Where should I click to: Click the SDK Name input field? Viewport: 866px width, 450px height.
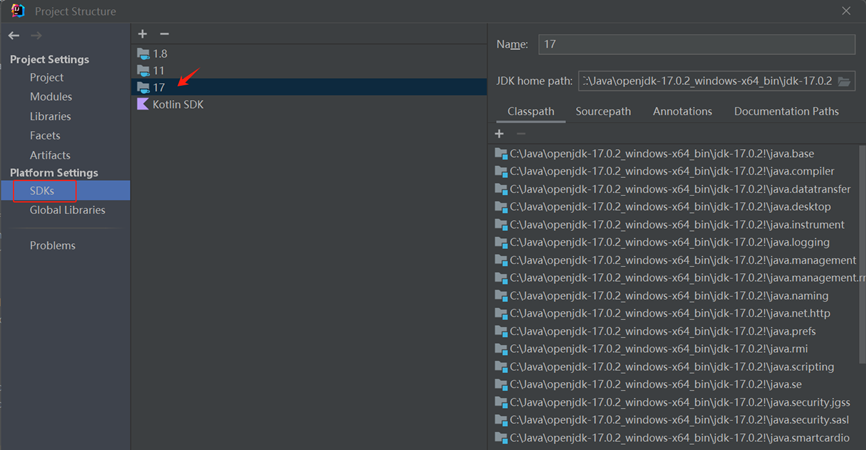[x=696, y=44]
